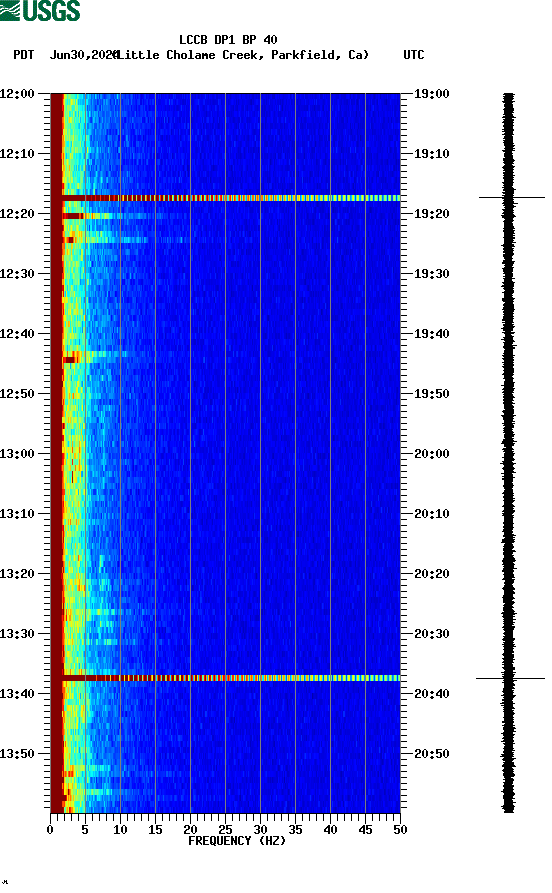Click the 25 Hz frequency tick label
Screen dimensions: 552x893
(225, 830)
